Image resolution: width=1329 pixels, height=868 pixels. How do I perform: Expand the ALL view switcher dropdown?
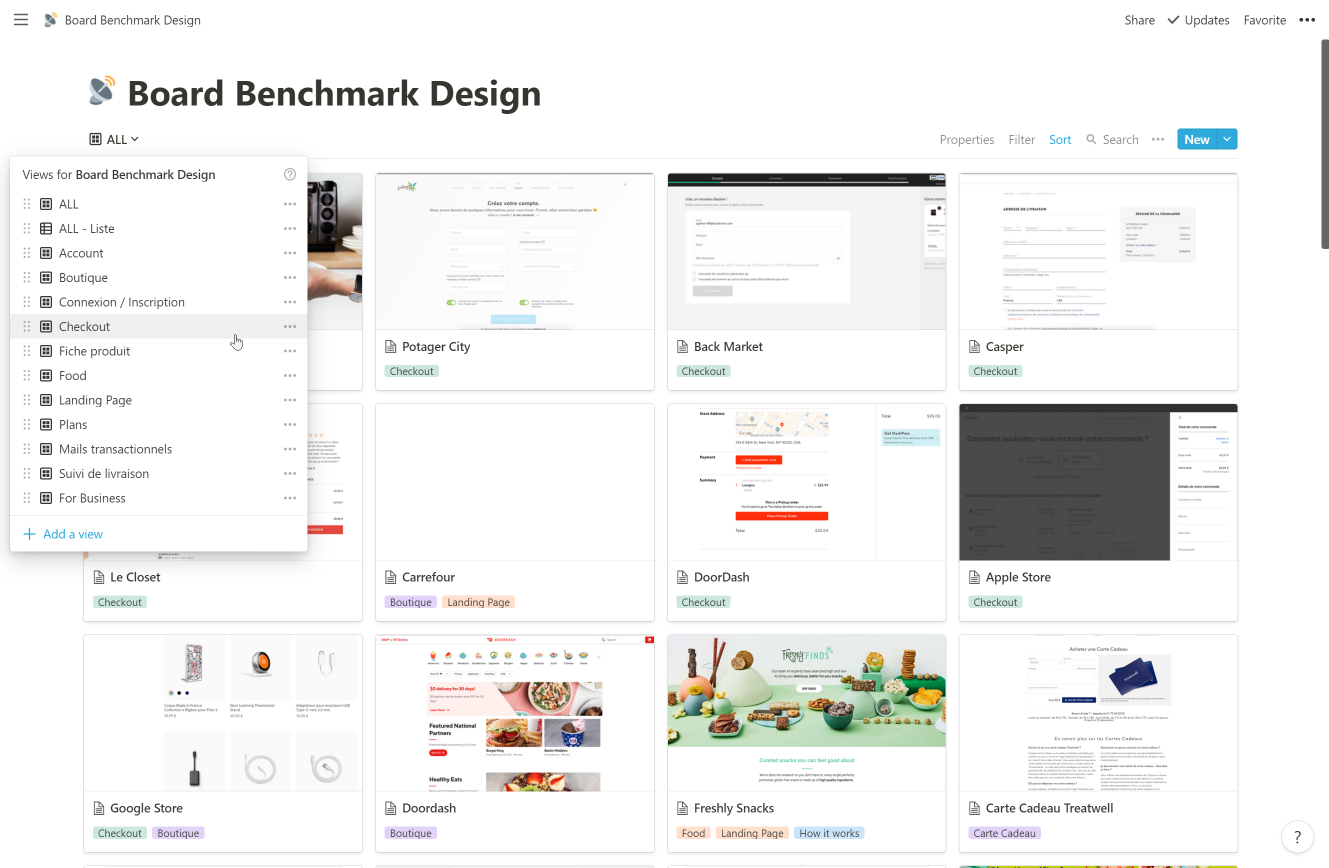pos(114,140)
